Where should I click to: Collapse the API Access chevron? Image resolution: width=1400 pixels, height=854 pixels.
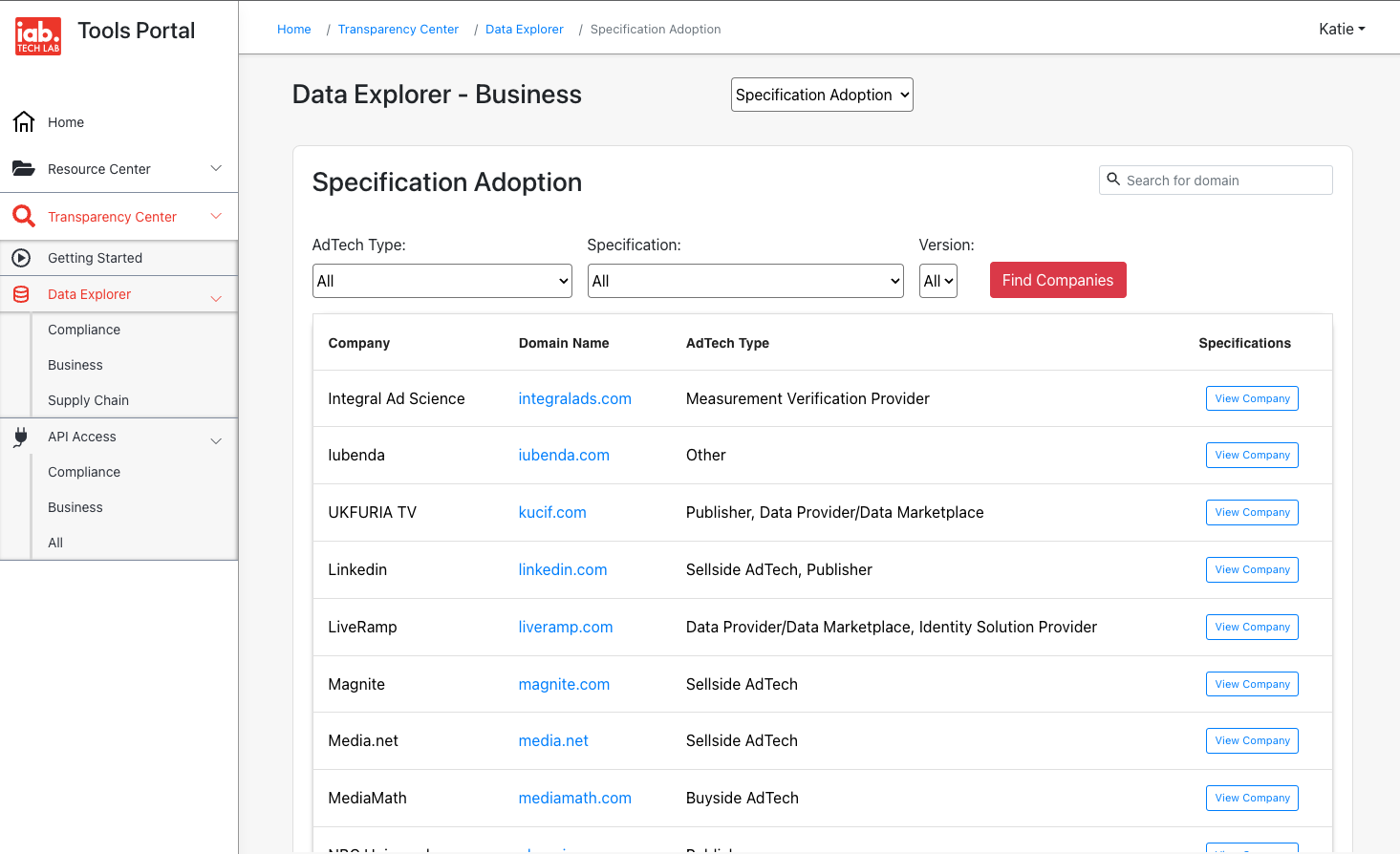coord(216,440)
